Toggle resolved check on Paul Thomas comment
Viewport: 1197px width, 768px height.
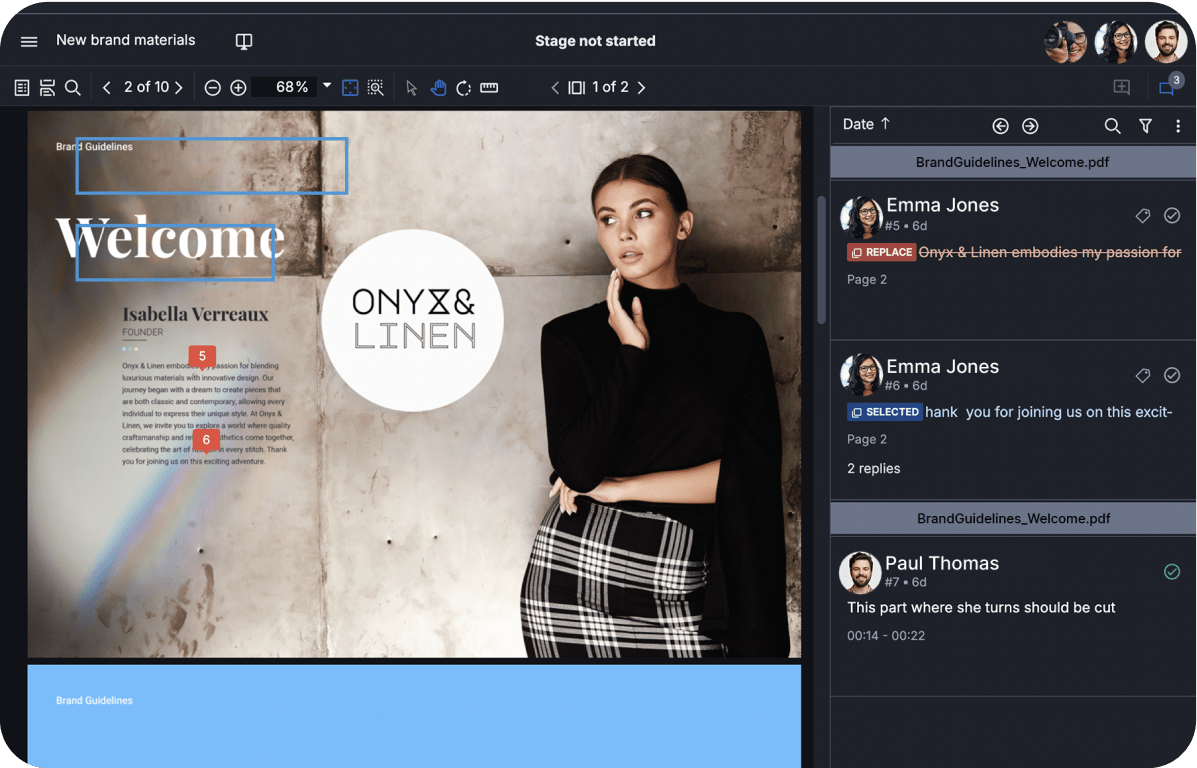(x=1172, y=572)
